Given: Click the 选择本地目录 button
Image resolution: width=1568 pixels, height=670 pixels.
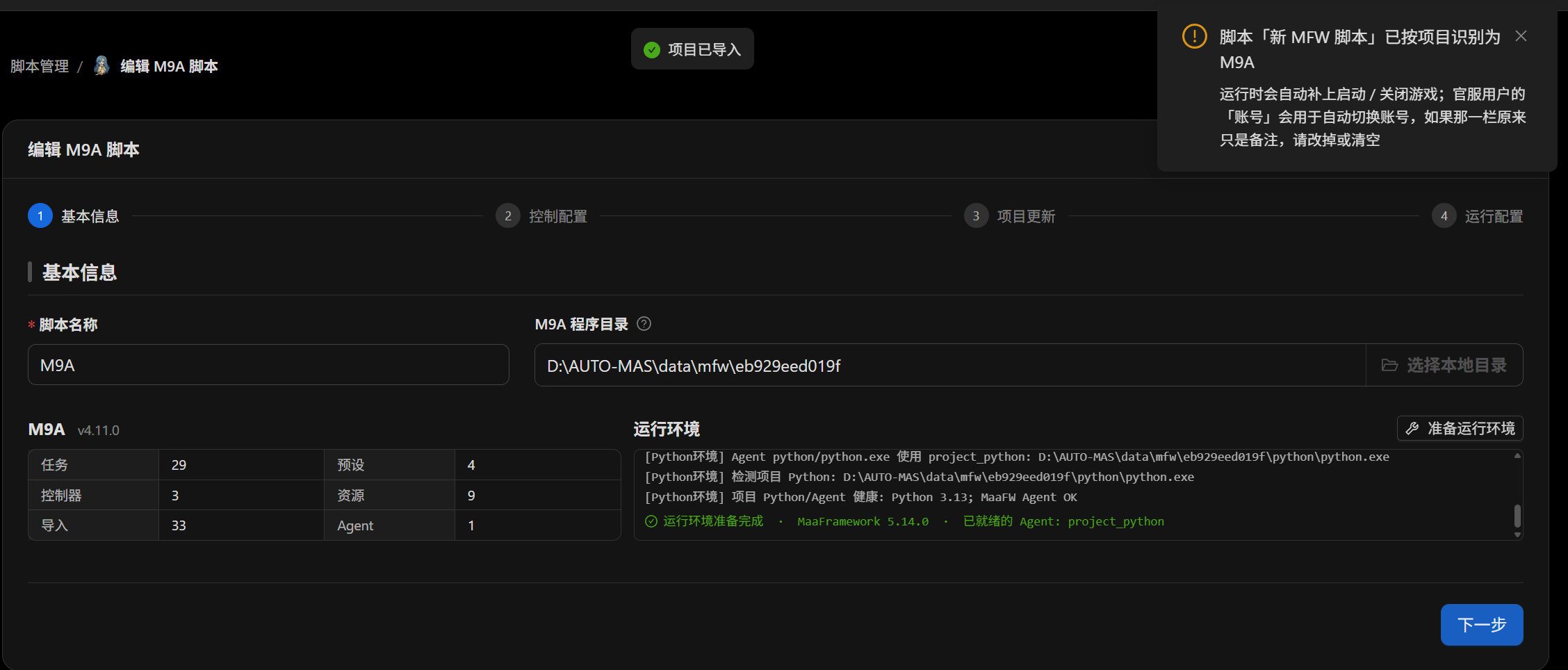Looking at the screenshot, I should click(1444, 365).
